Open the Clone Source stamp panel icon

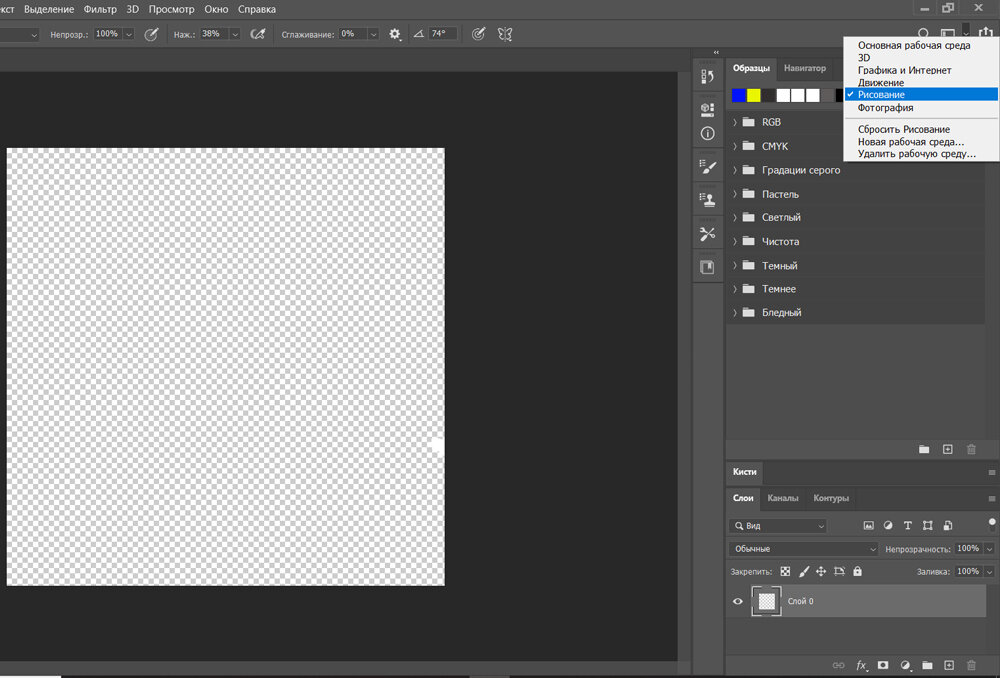pyautogui.click(x=707, y=200)
